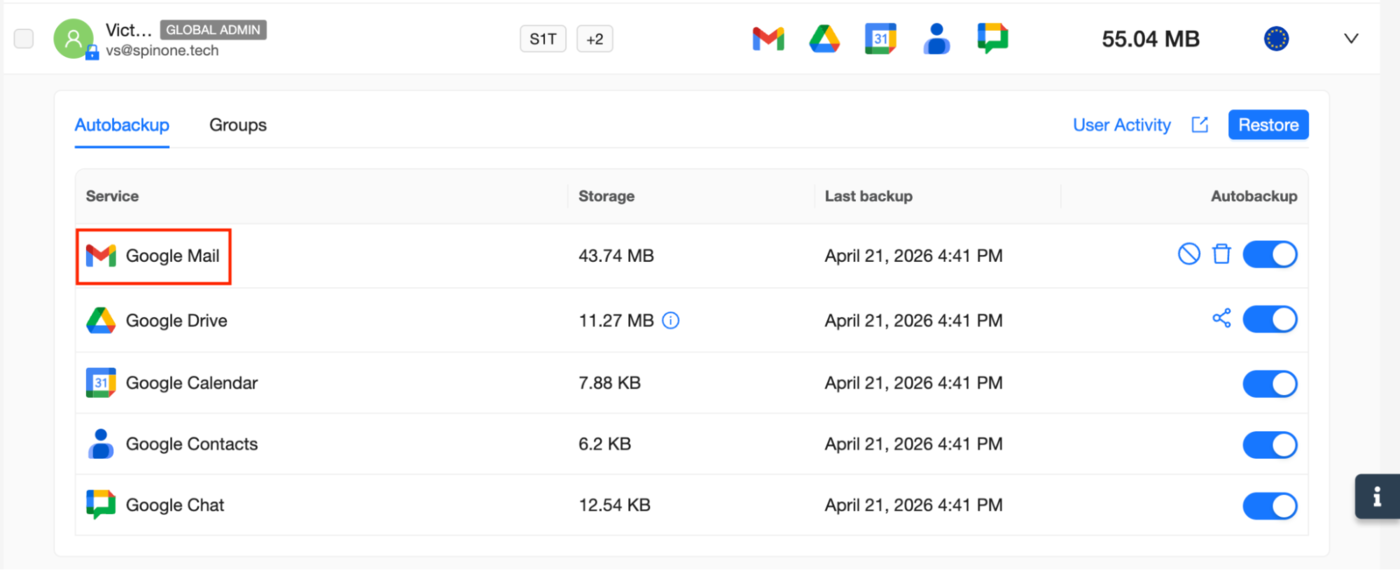Toggle Google Mail autobackup switch
The height and width of the screenshot is (570, 1400).
(1270, 255)
